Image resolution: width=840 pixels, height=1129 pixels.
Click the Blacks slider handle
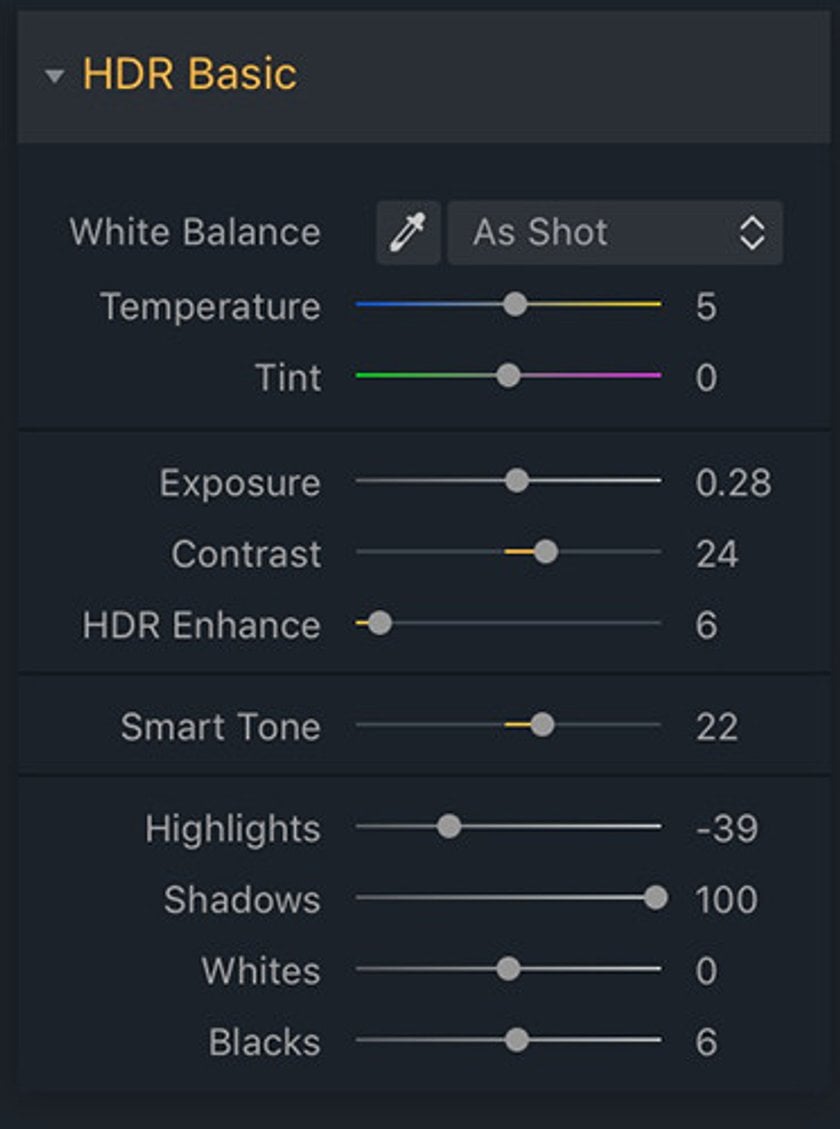coord(516,1040)
